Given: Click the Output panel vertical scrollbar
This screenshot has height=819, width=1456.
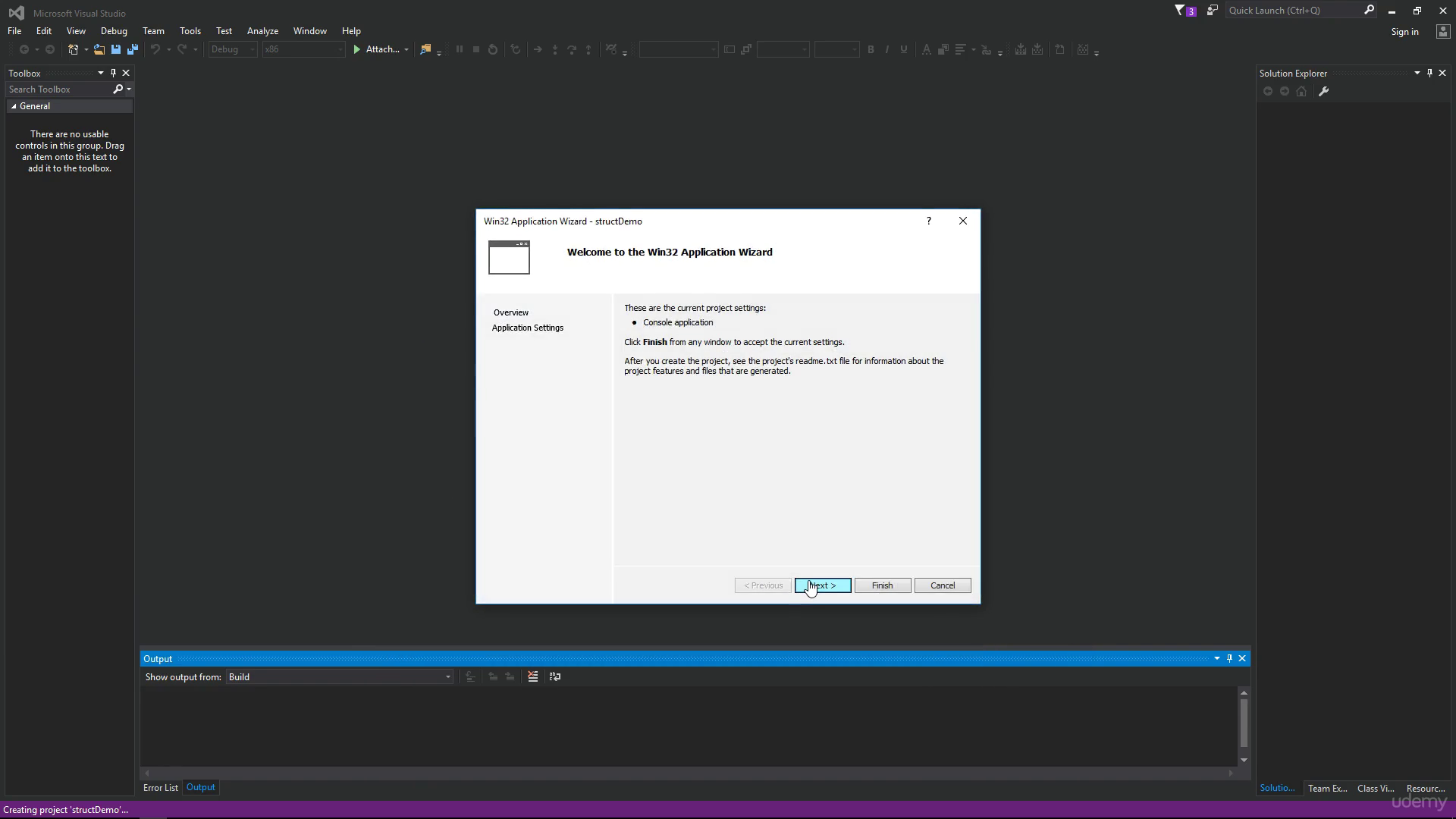Looking at the screenshot, I should tap(1244, 726).
